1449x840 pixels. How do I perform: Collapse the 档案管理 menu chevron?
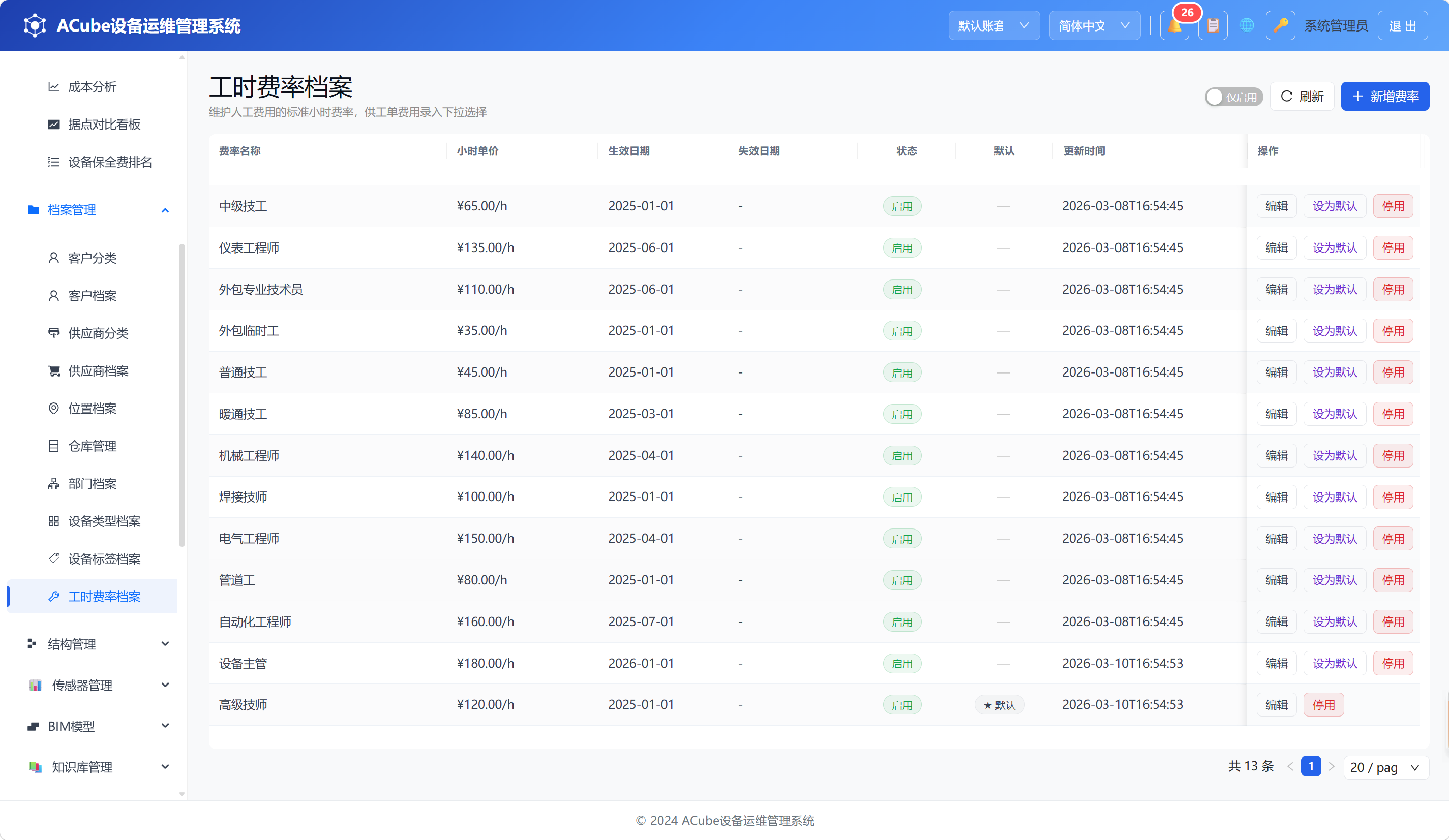click(x=165, y=210)
